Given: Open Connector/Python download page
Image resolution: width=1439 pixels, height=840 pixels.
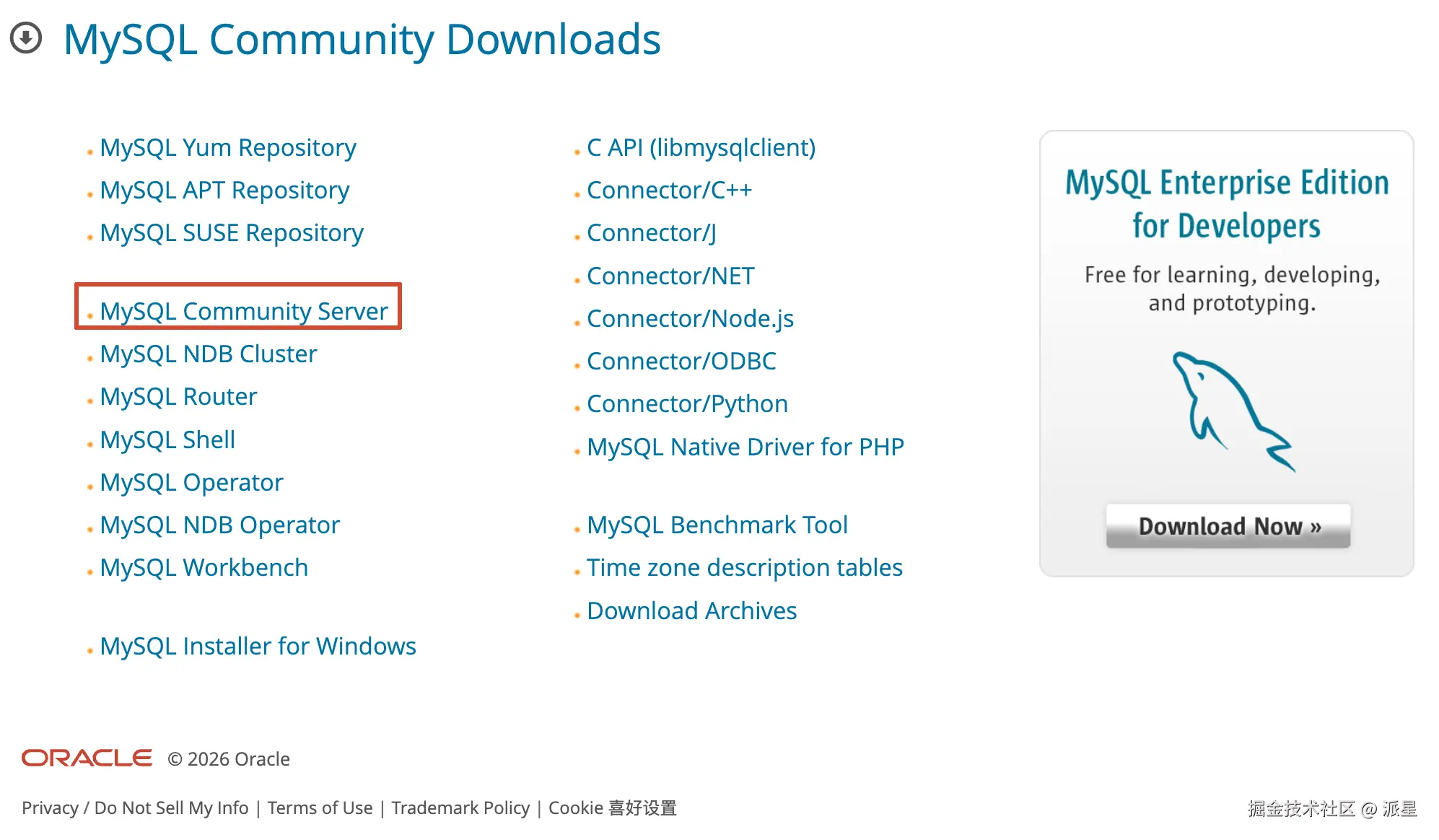Looking at the screenshot, I should pos(686,403).
